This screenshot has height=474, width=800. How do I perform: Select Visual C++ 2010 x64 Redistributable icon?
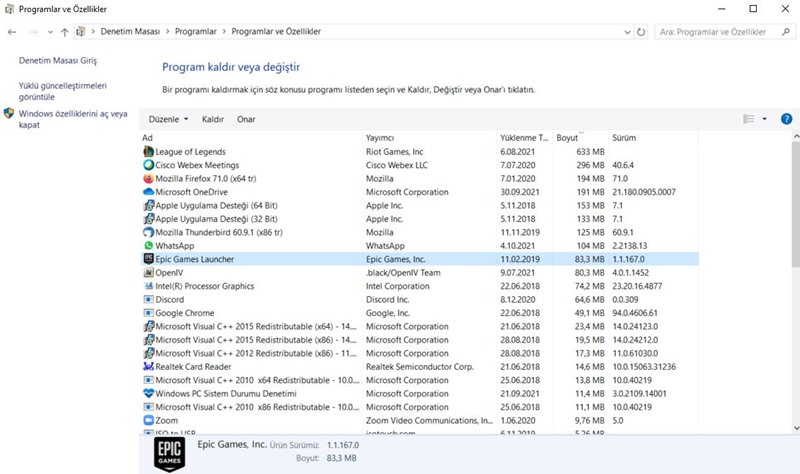click(x=148, y=380)
